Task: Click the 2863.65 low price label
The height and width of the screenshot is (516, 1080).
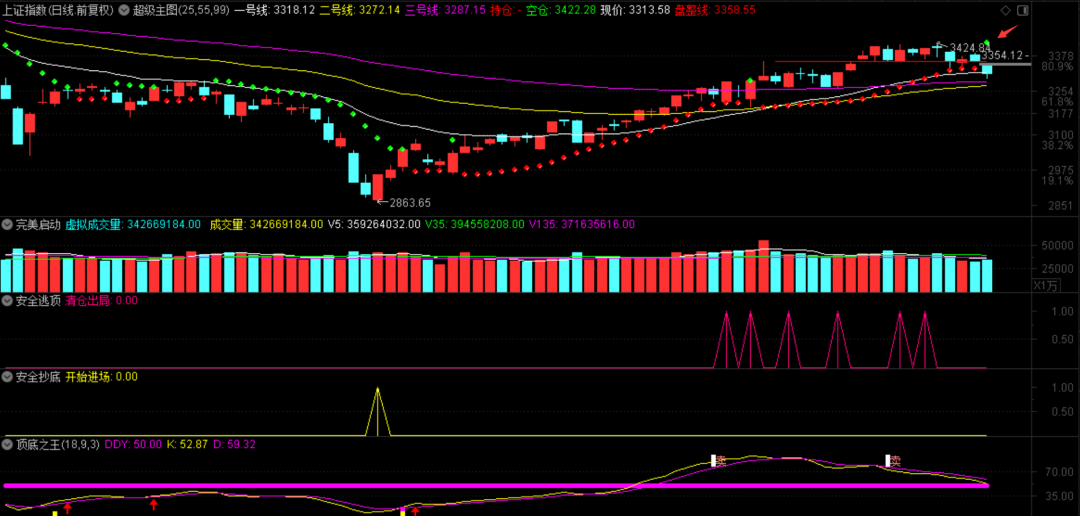Action: coord(408,202)
